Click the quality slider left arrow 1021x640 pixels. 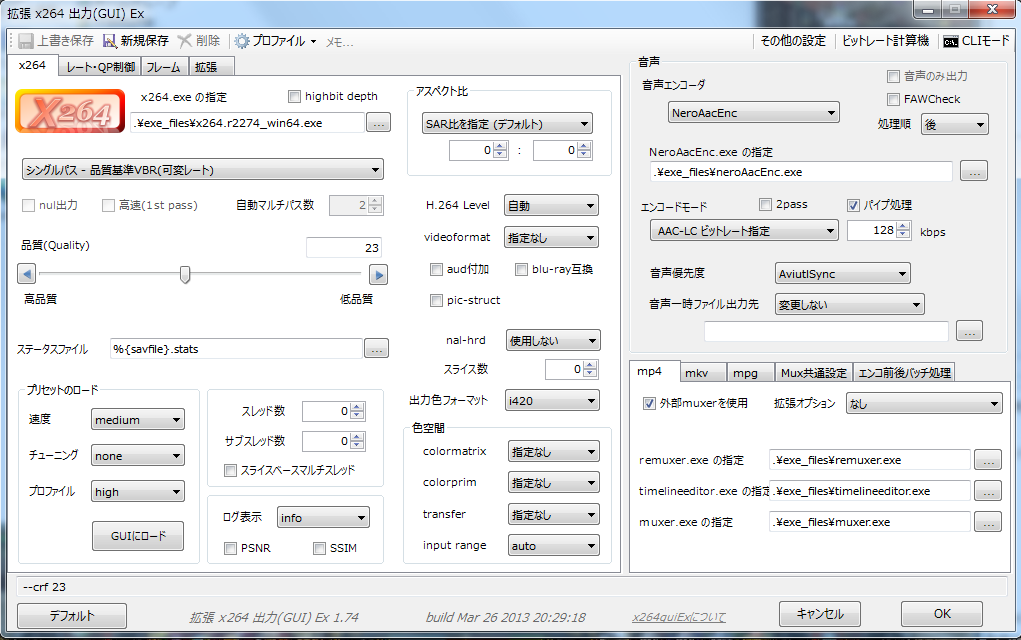pos(27,274)
